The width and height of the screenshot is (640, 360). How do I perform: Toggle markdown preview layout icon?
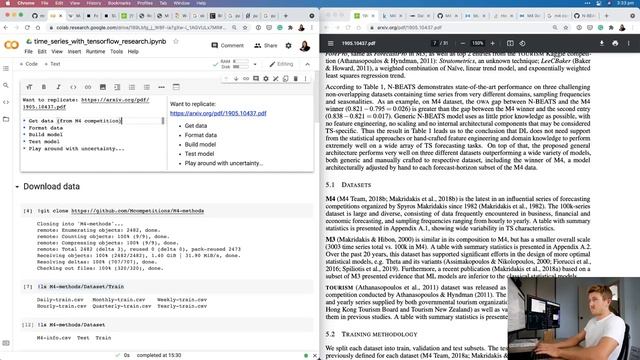(176, 87)
